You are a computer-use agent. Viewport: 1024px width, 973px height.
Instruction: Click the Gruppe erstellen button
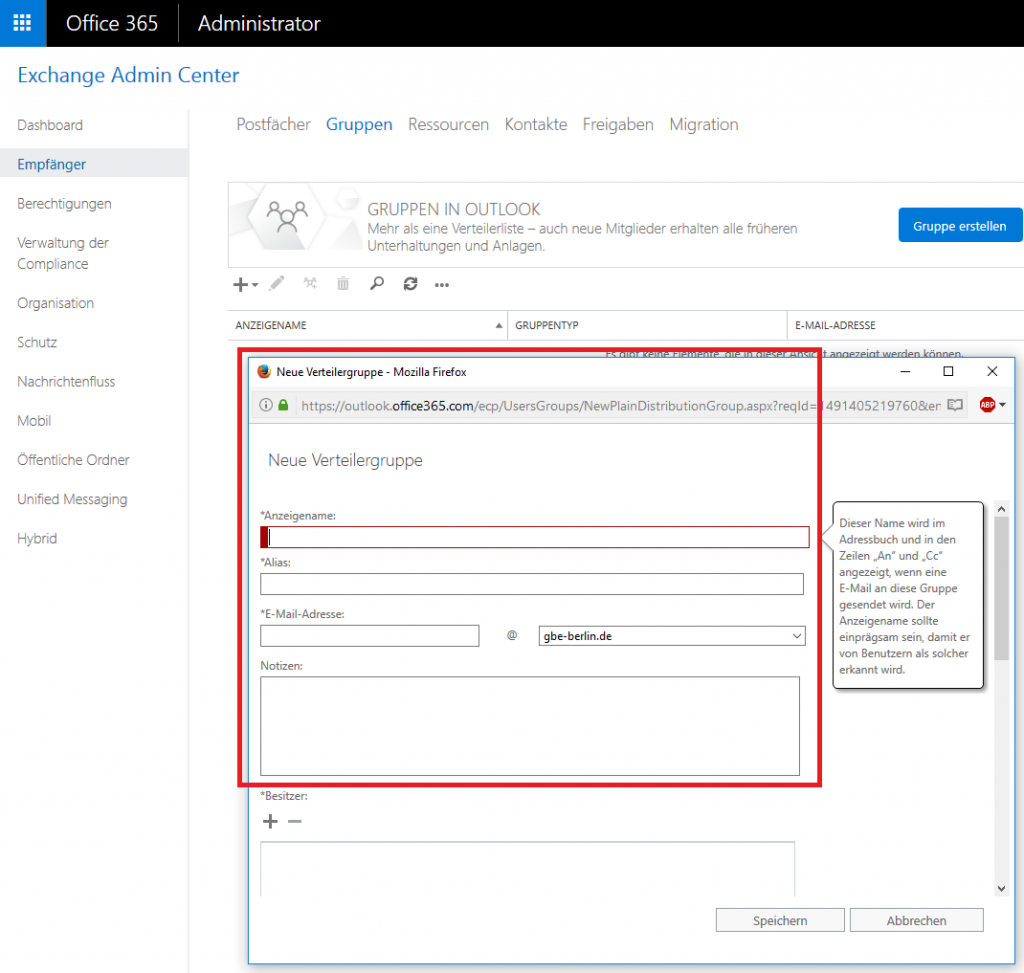coord(960,225)
